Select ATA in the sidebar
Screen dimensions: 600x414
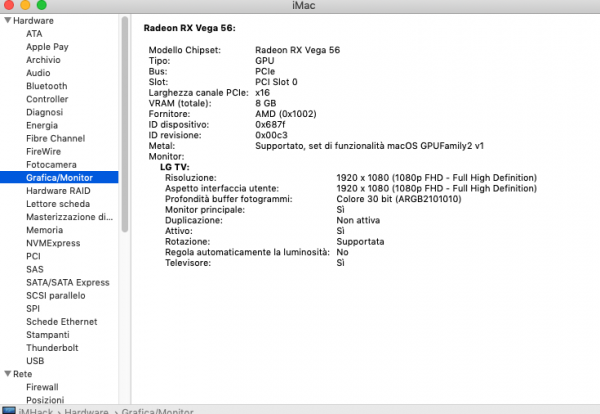[x=34, y=34]
